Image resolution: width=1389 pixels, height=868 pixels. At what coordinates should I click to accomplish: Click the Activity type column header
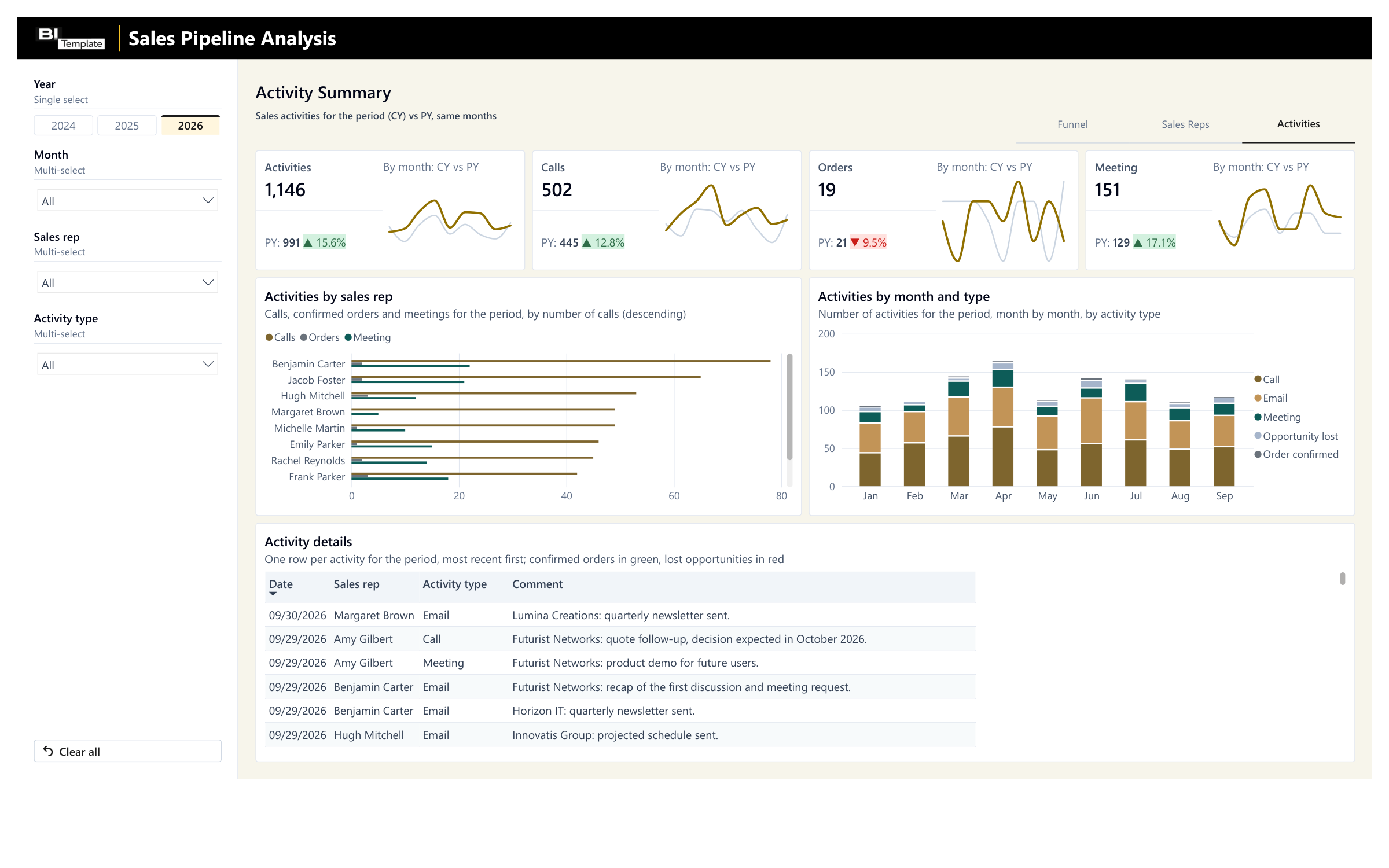pyautogui.click(x=455, y=584)
